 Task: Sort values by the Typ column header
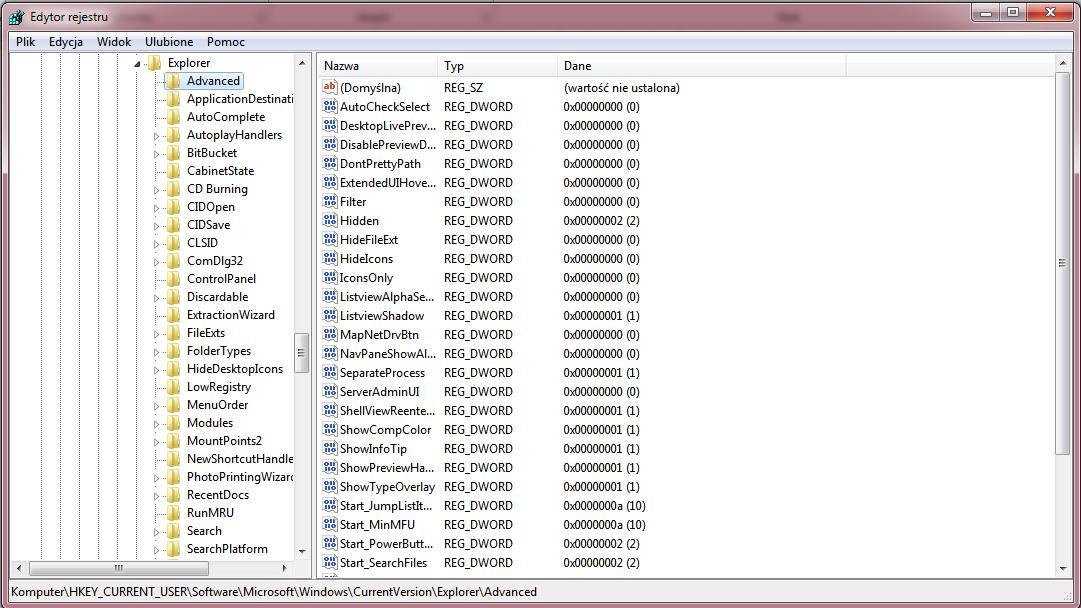point(497,65)
